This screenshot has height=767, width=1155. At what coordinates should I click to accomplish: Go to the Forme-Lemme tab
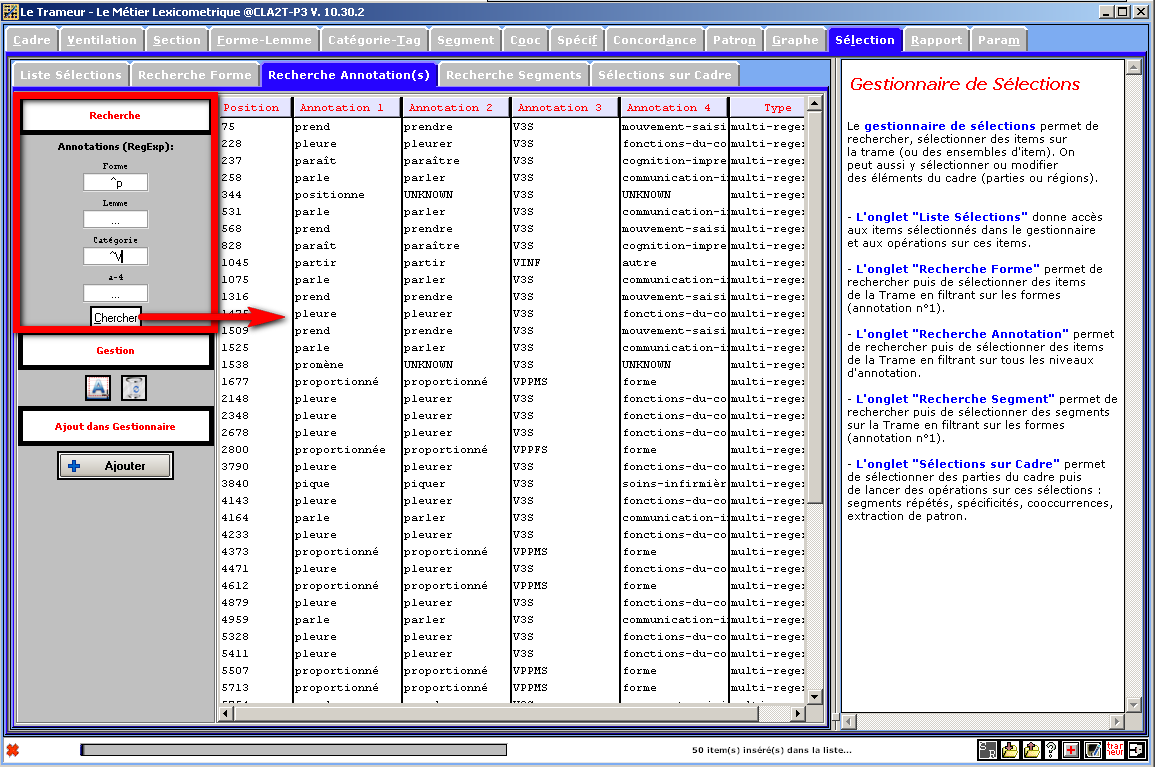click(x=264, y=41)
